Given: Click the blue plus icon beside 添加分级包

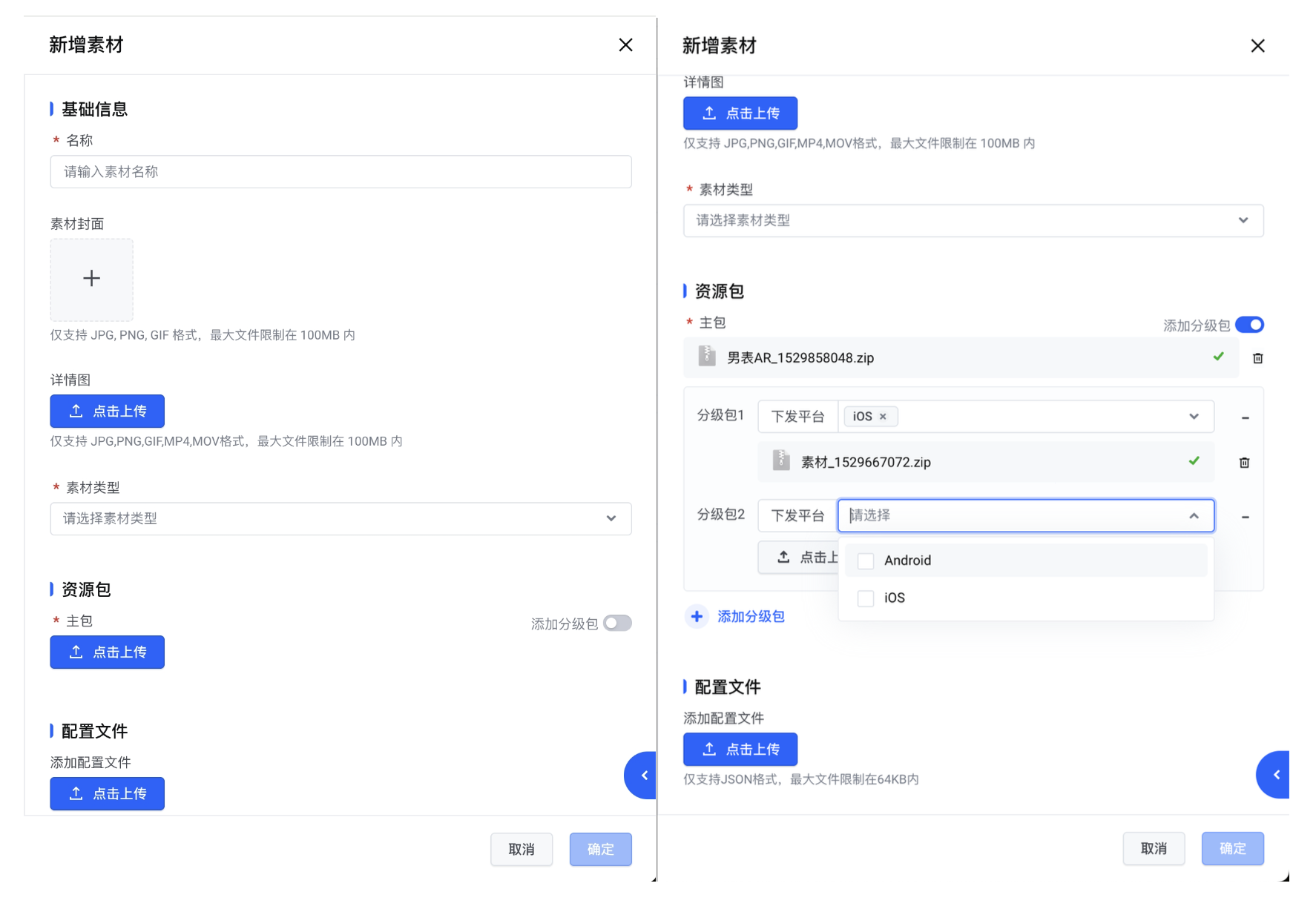Looking at the screenshot, I should point(697,616).
